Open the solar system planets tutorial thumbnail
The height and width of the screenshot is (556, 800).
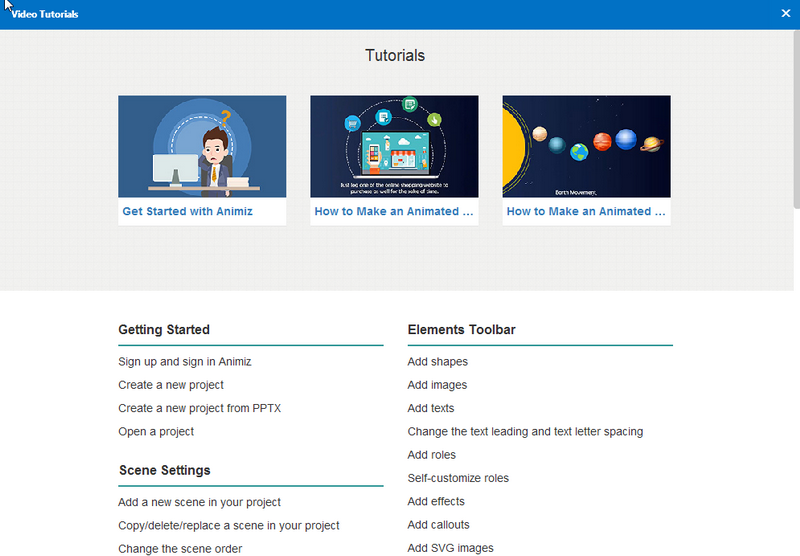[586, 146]
